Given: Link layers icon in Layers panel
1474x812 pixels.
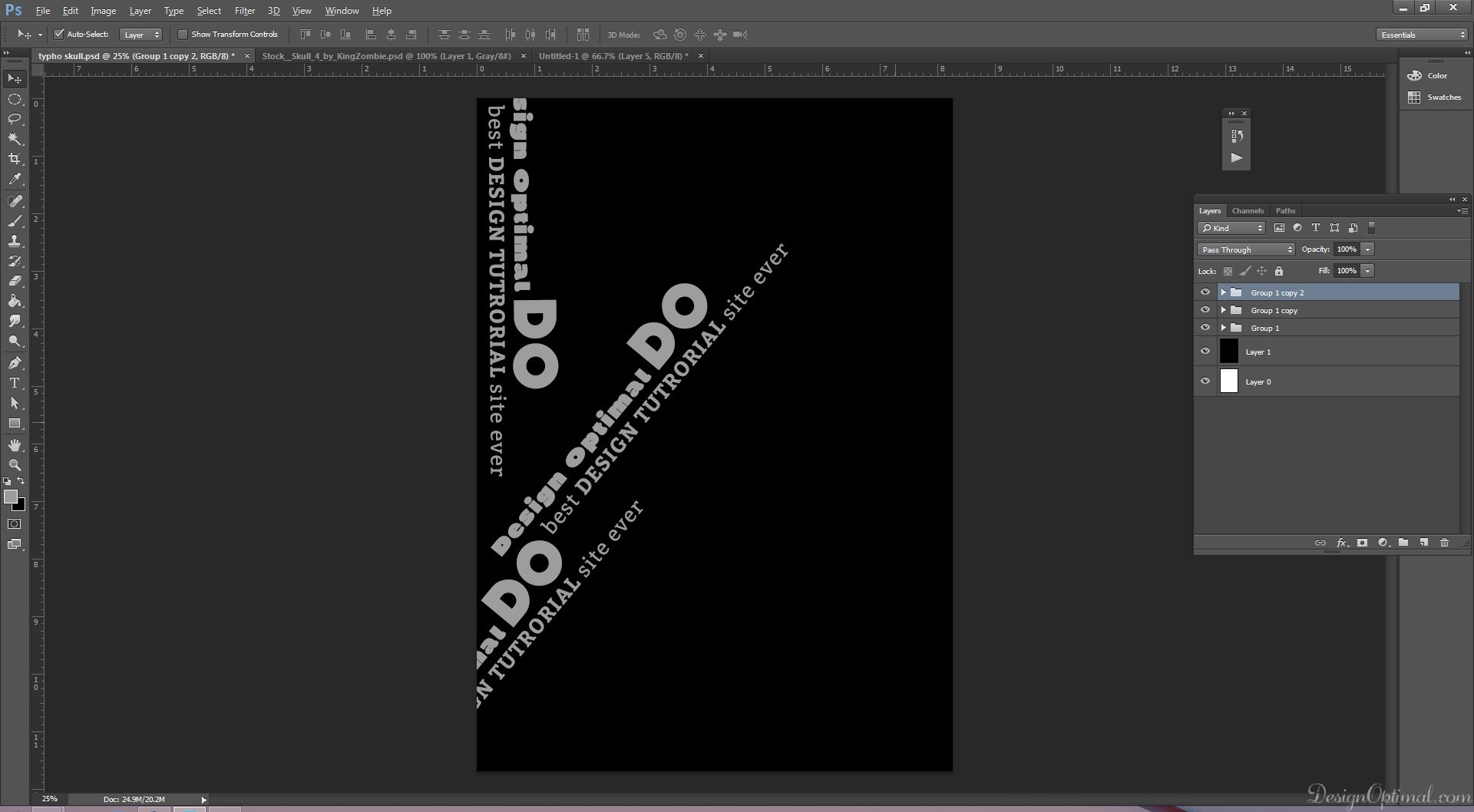Looking at the screenshot, I should [1320, 543].
